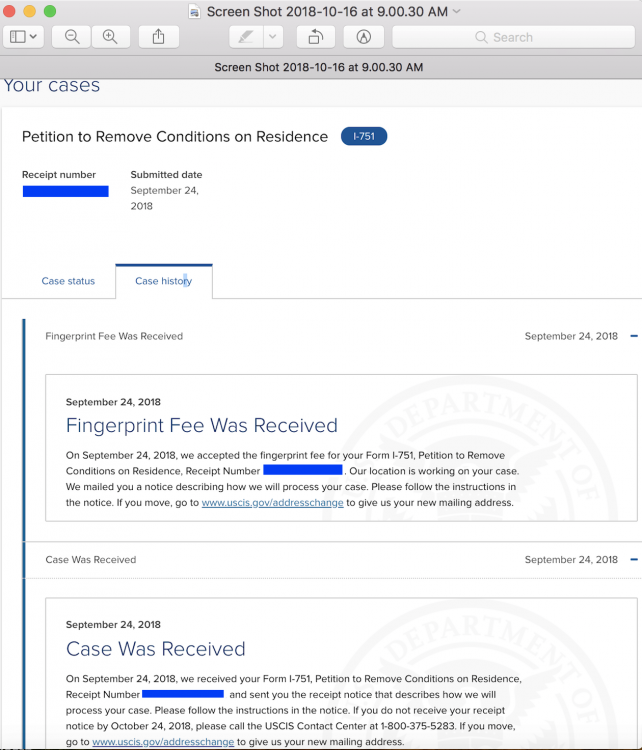Click the Zoom Out magnifier button

tap(71, 37)
